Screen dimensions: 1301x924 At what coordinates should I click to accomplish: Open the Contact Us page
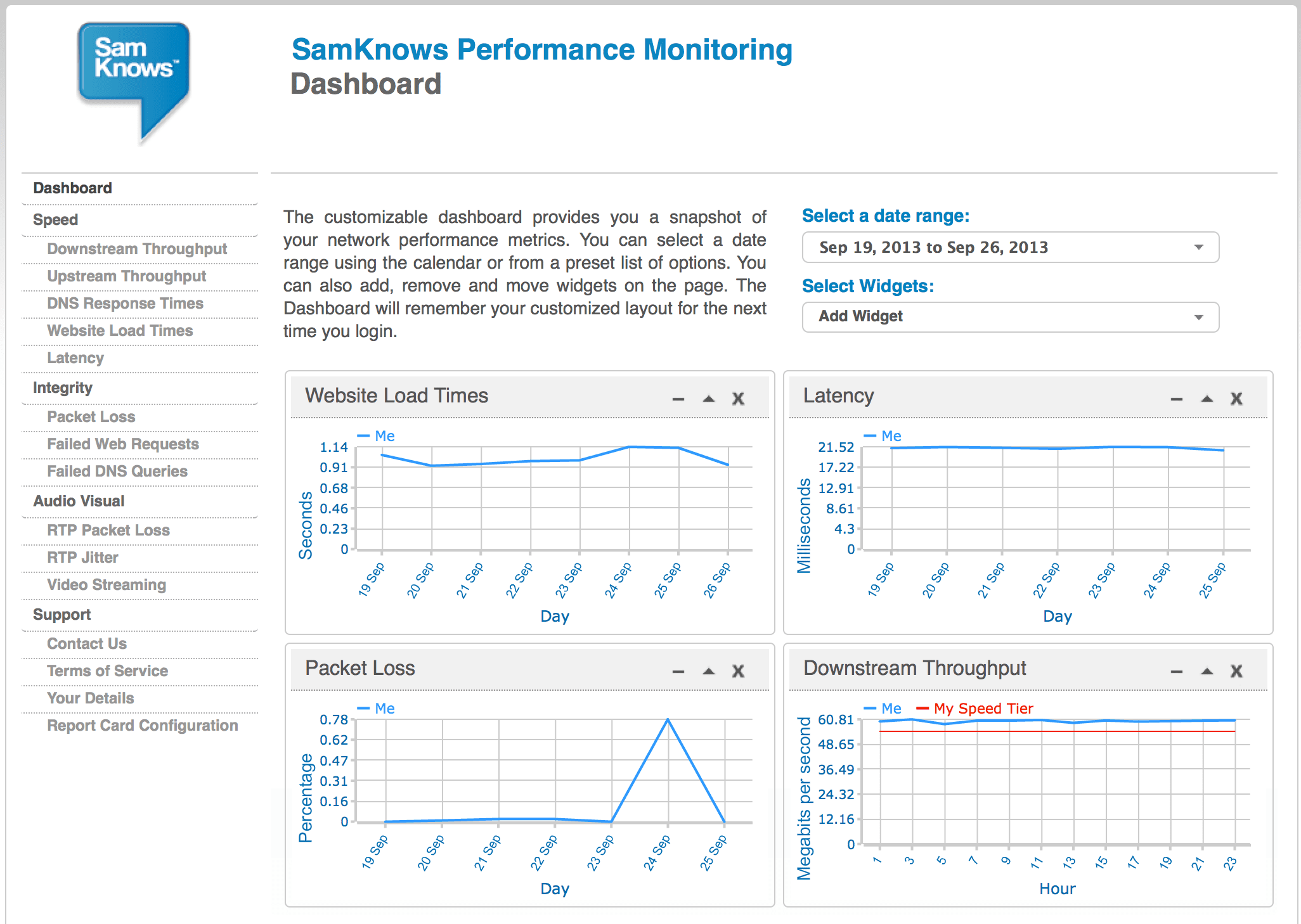tap(87, 644)
